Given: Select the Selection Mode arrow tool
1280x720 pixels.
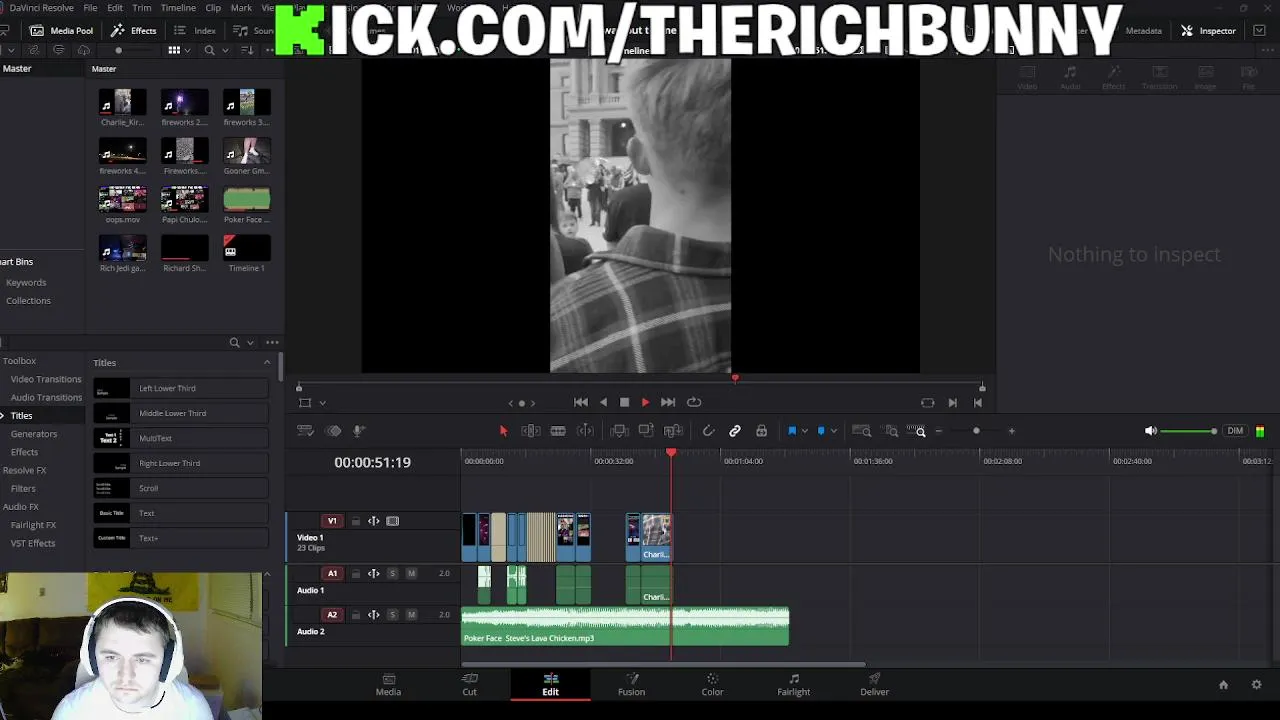Looking at the screenshot, I should pos(503,431).
